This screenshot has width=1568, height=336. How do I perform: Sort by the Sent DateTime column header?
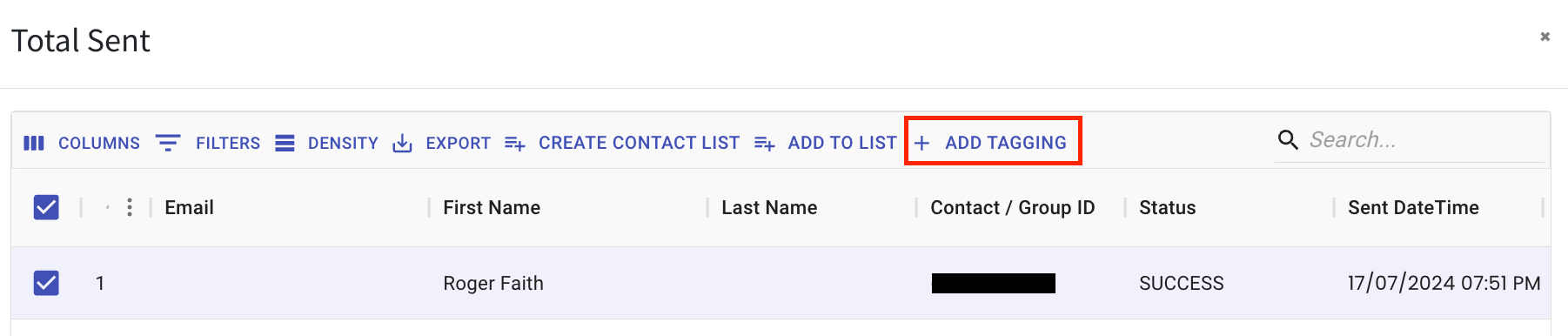click(x=1413, y=207)
